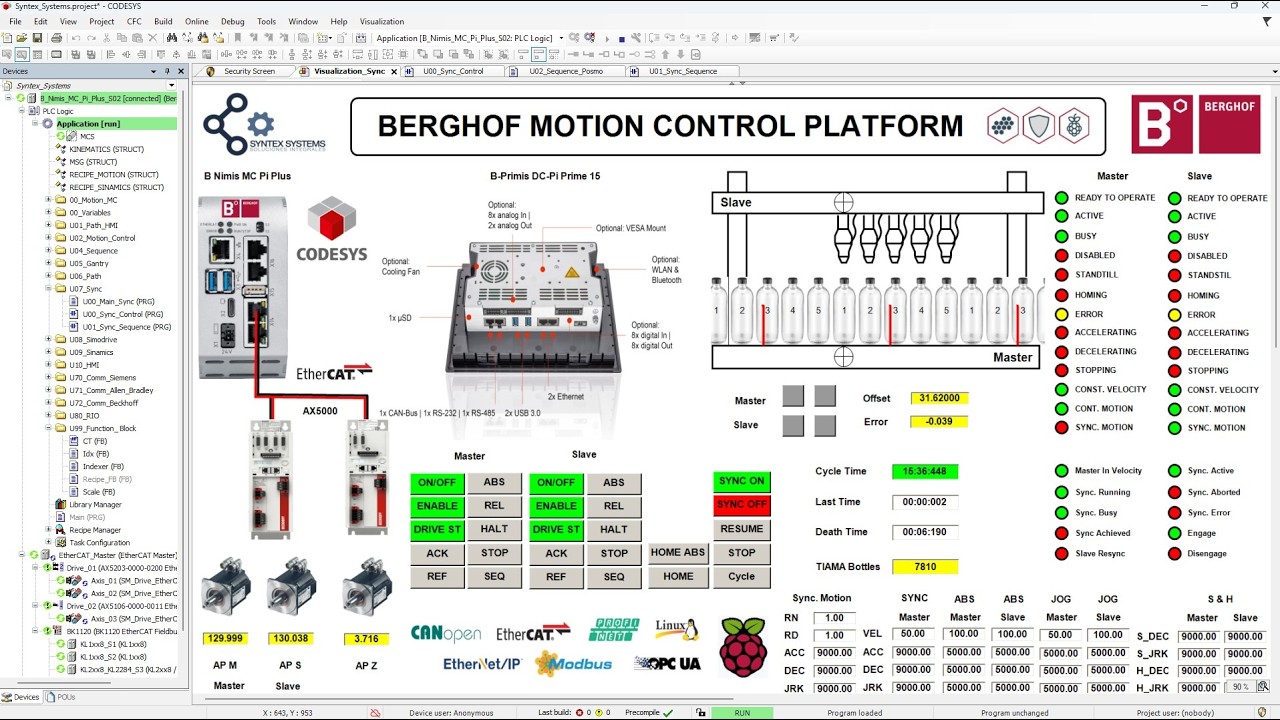The width and height of the screenshot is (1280, 720).
Task: Collapse the U07_Sync folder
Action: 48,289
